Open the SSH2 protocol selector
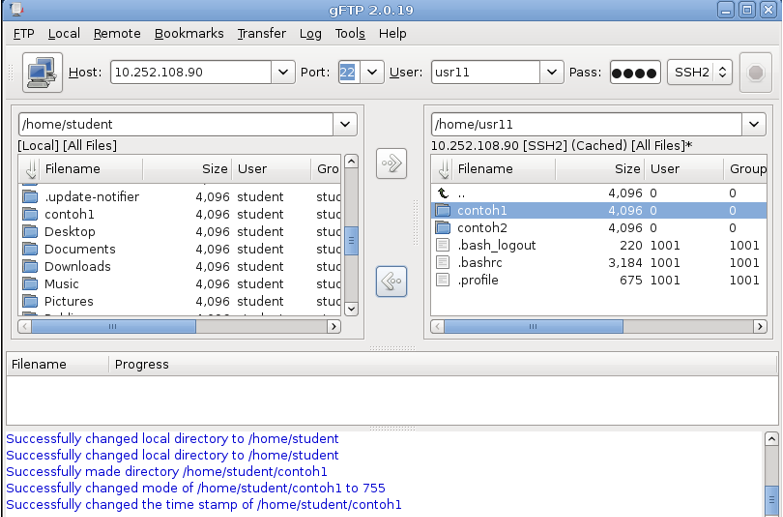This screenshot has height=517, width=783. (700, 72)
